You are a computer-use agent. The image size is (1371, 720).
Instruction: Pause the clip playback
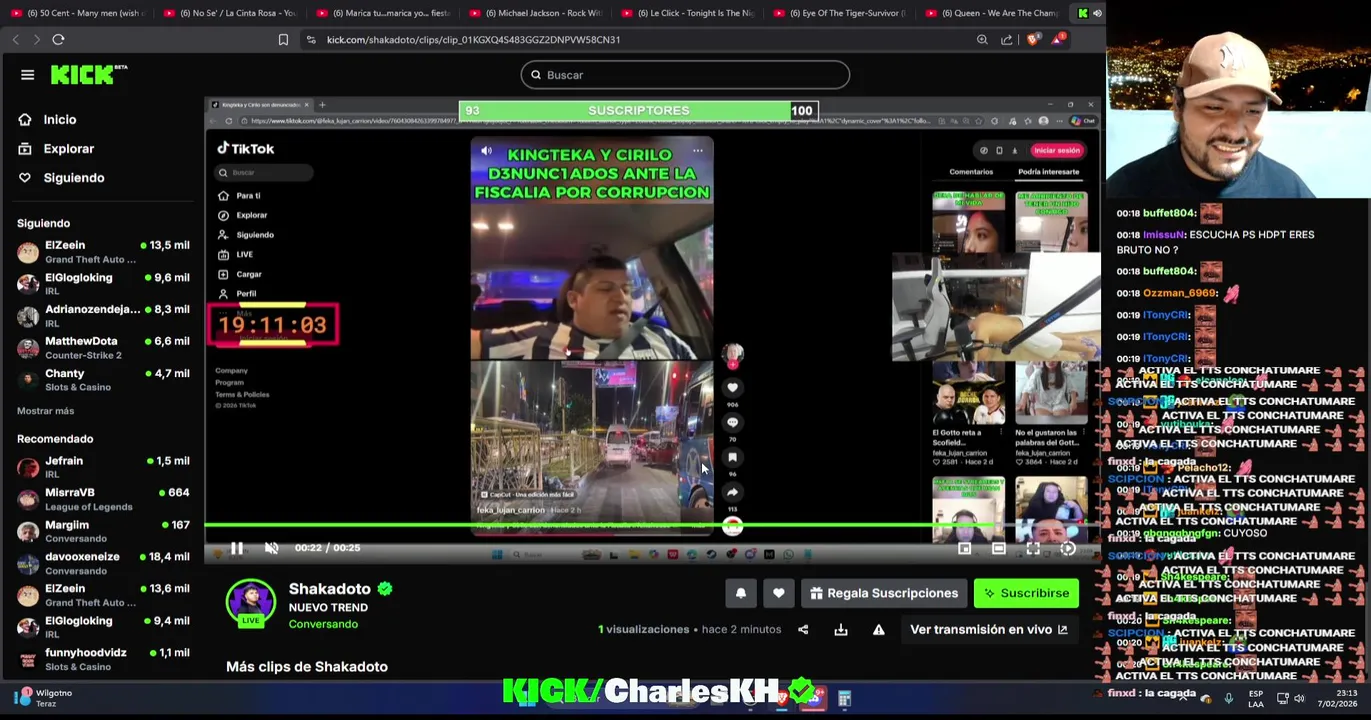coord(236,548)
